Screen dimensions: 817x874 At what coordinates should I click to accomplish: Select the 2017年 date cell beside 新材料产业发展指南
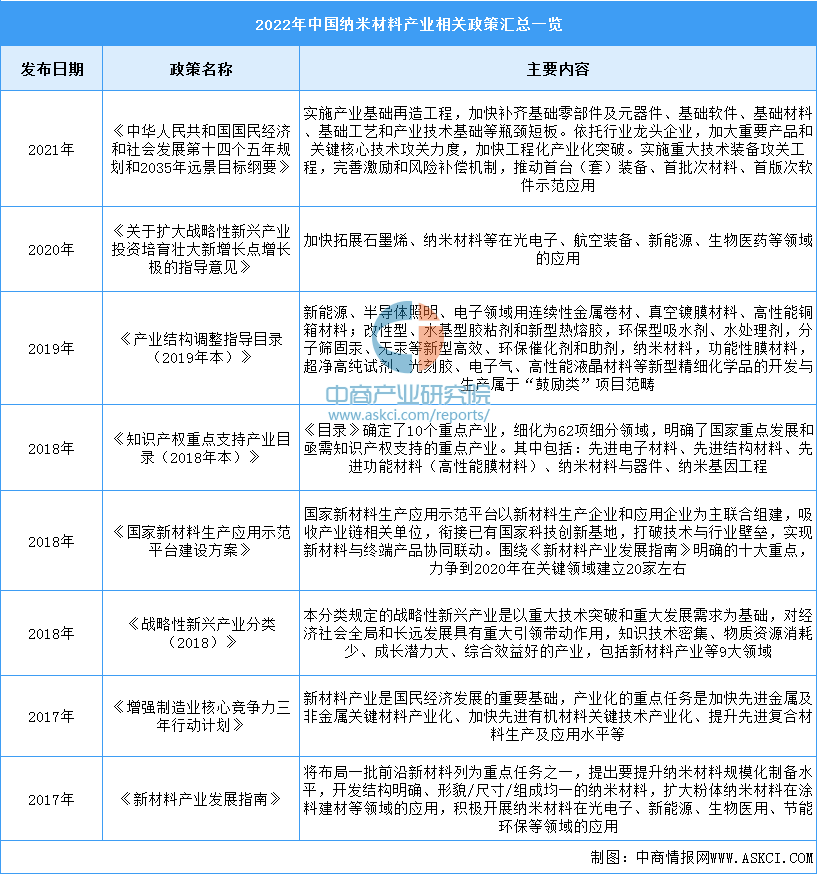pyautogui.click(x=51, y=799)
